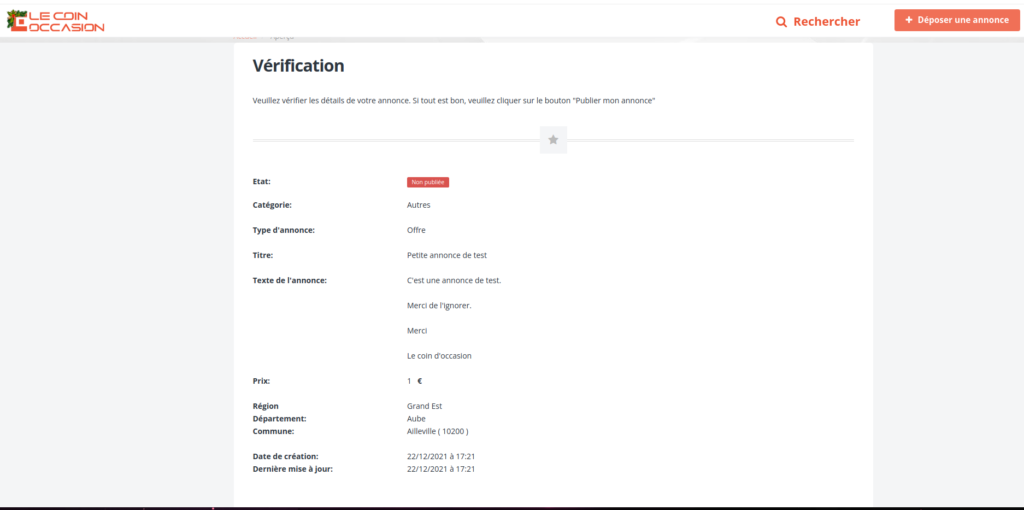
Task: Click the star icon on the divider
Action: 553,140
